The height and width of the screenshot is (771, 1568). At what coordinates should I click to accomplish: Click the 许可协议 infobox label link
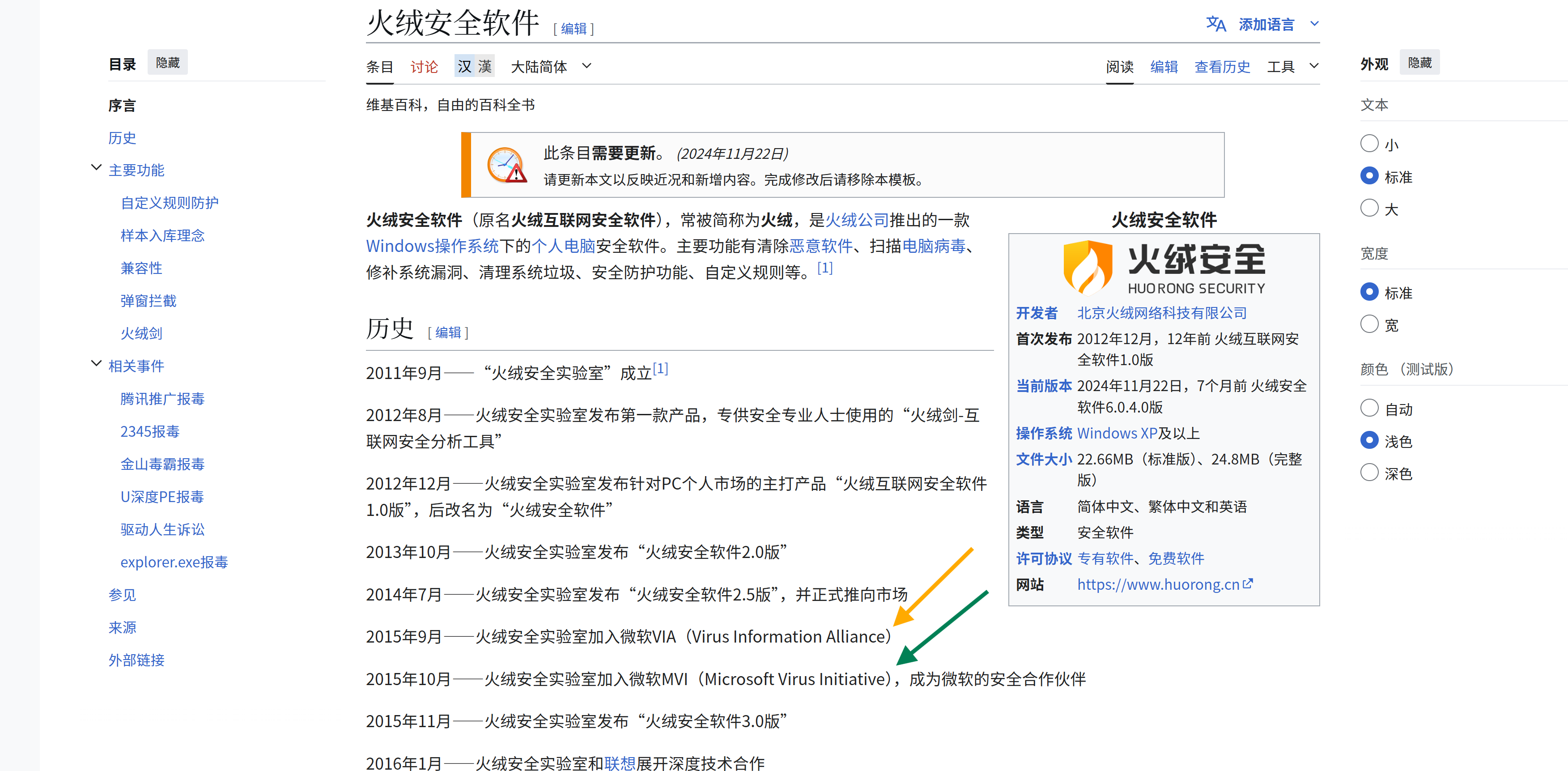coord(1043,558)
